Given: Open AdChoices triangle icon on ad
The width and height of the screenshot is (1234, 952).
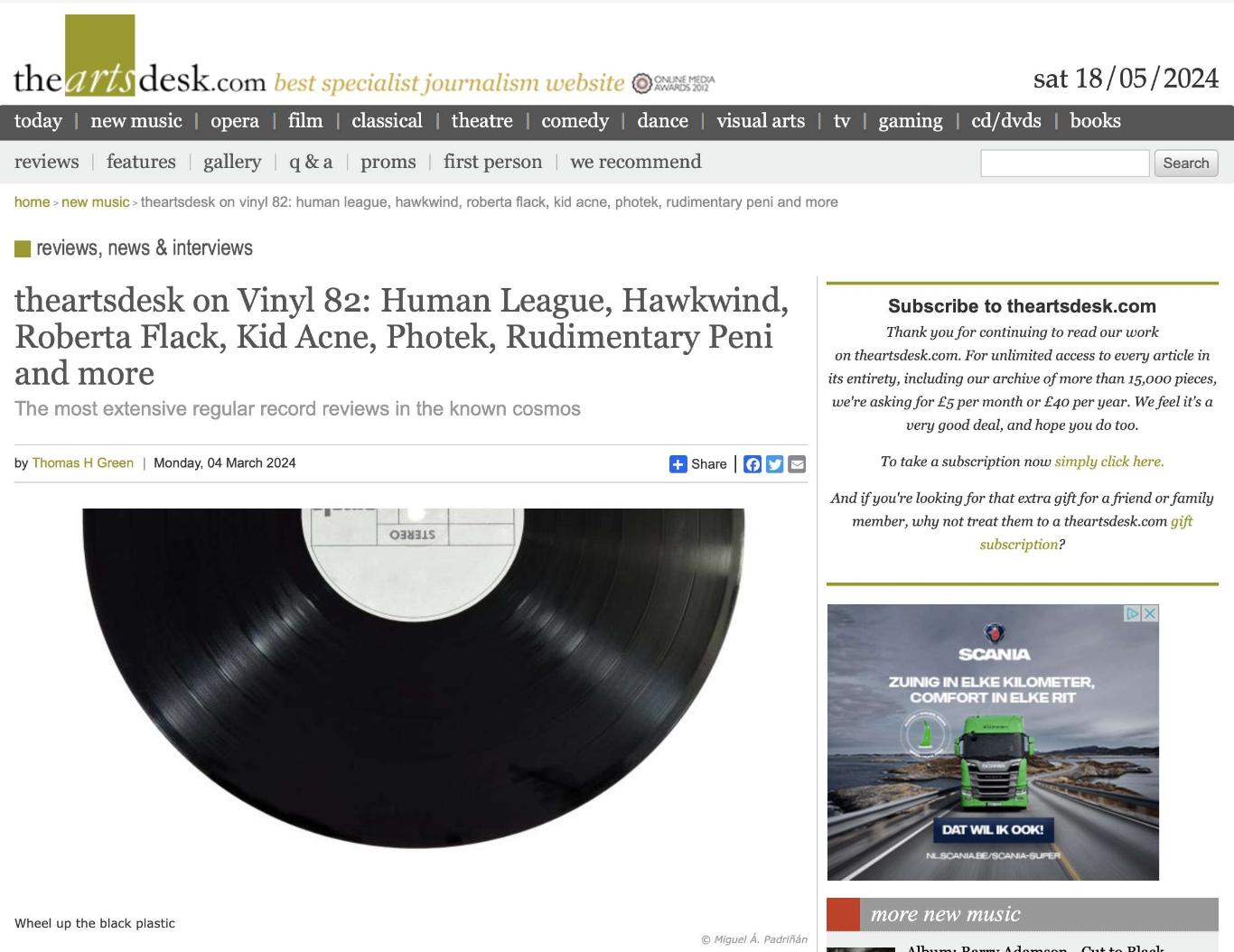Looking at the screenshot, I should pos(1132,613).
